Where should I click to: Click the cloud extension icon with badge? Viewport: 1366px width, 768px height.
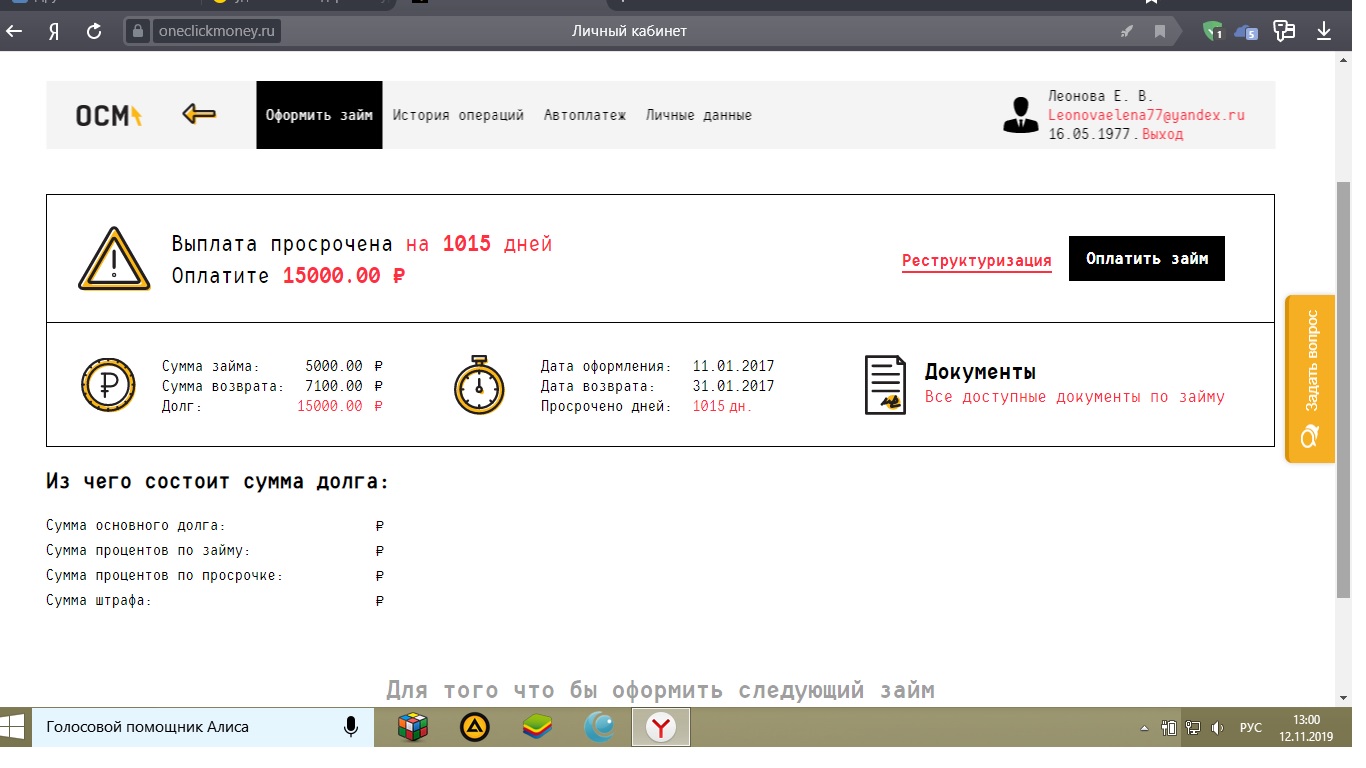point(1246,31)
